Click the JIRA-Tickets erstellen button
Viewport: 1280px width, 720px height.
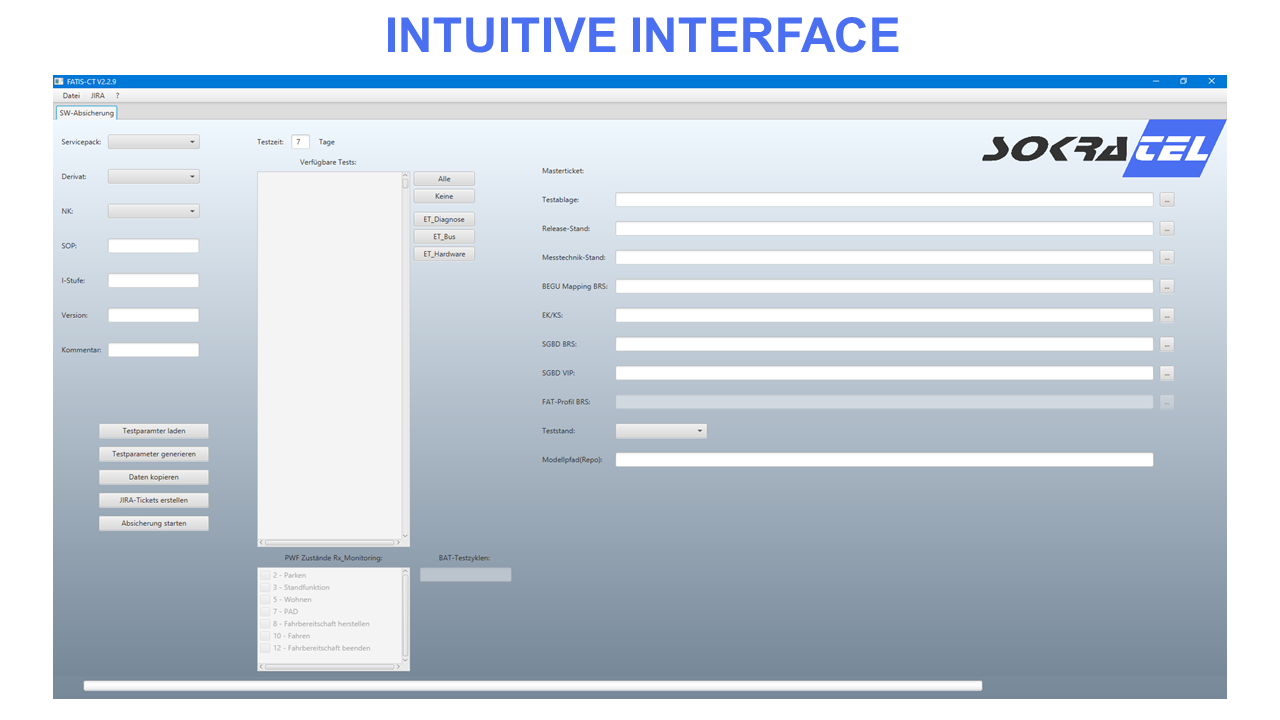(x=154, y=500)
